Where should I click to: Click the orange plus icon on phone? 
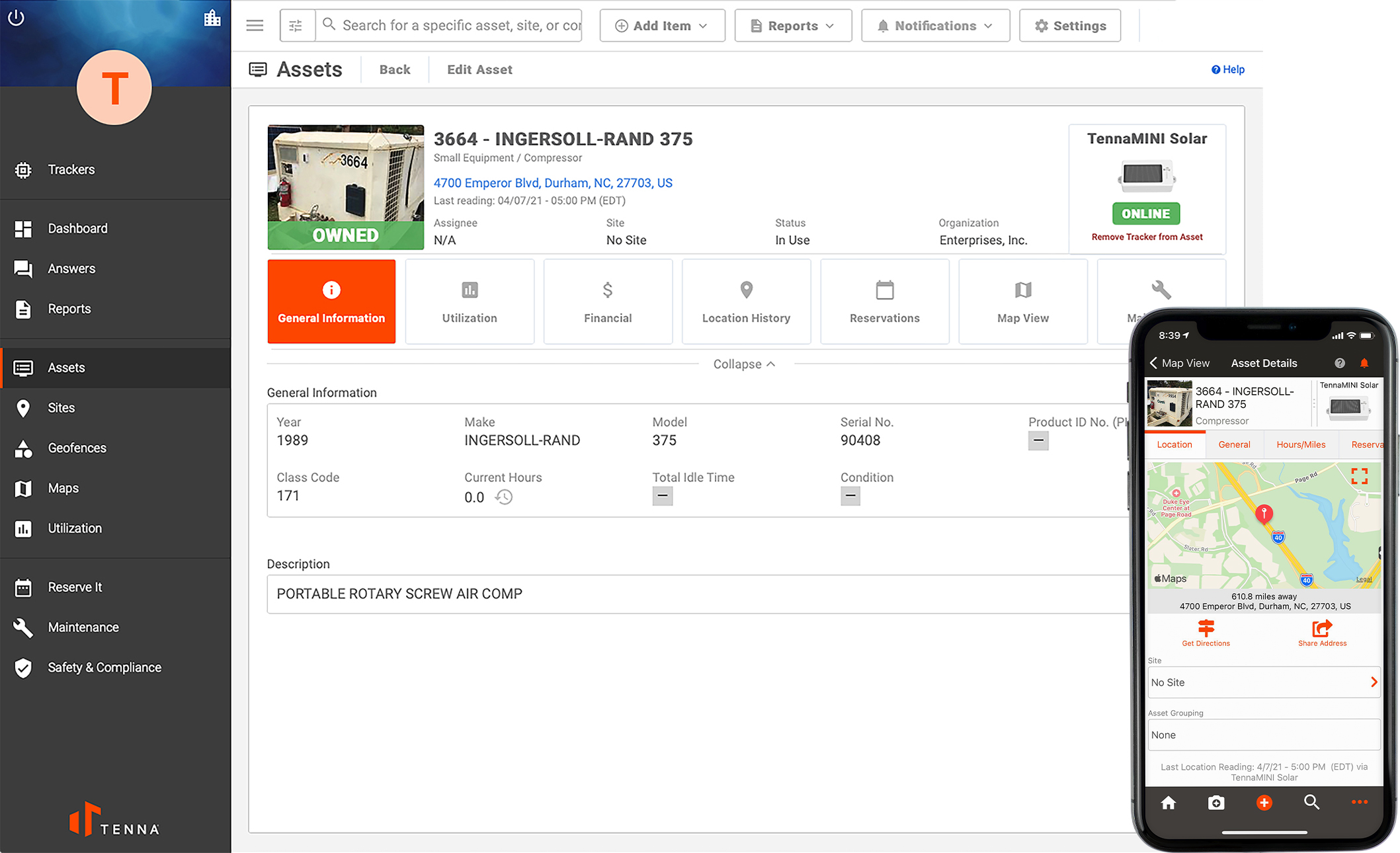coord(1264,803)
